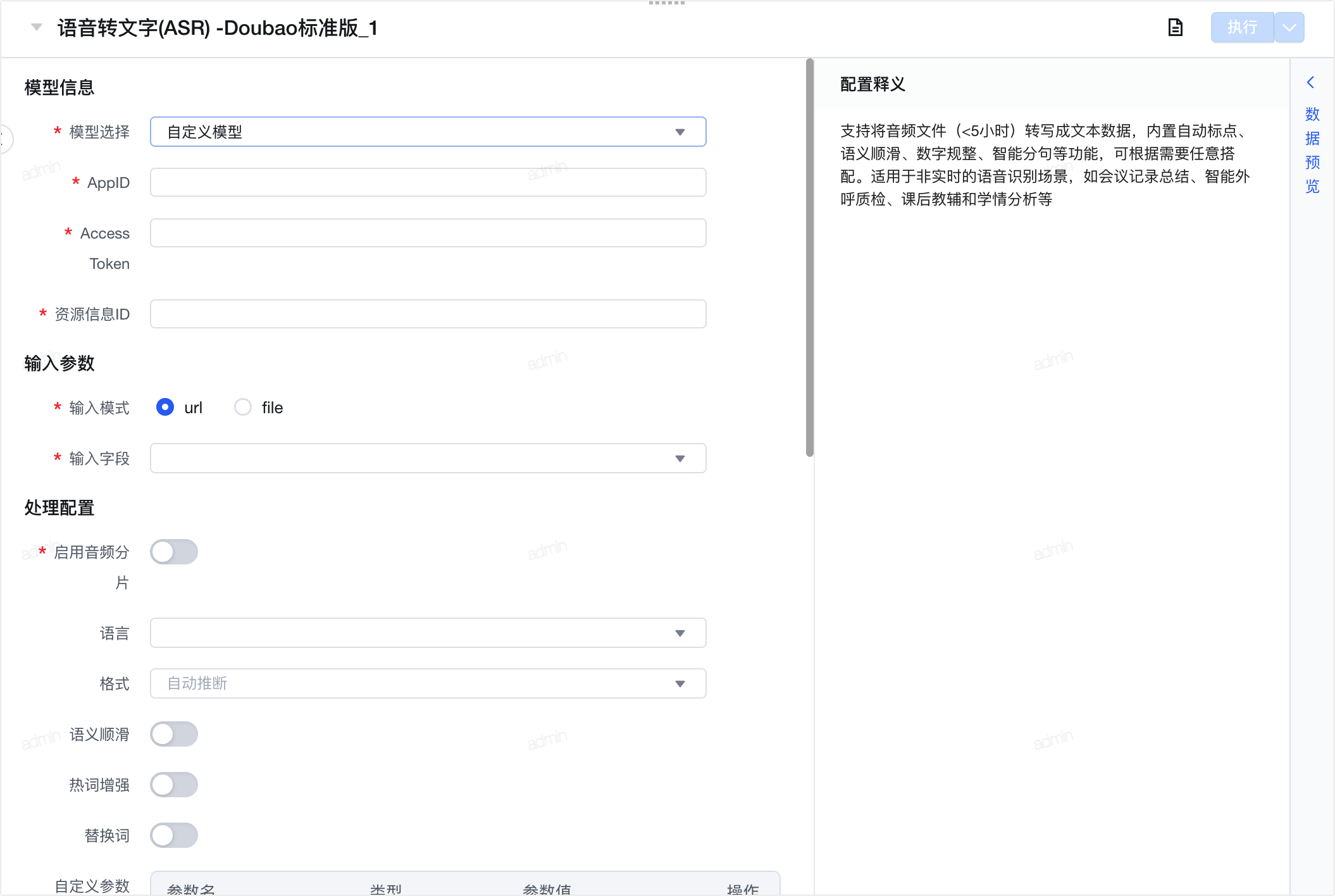Image resolution: width=1335 pixels, height=896 pixels.
Task: Click the node title 语音转文字(ASR) -Doubao标准版_1
Action: (218, 28)
